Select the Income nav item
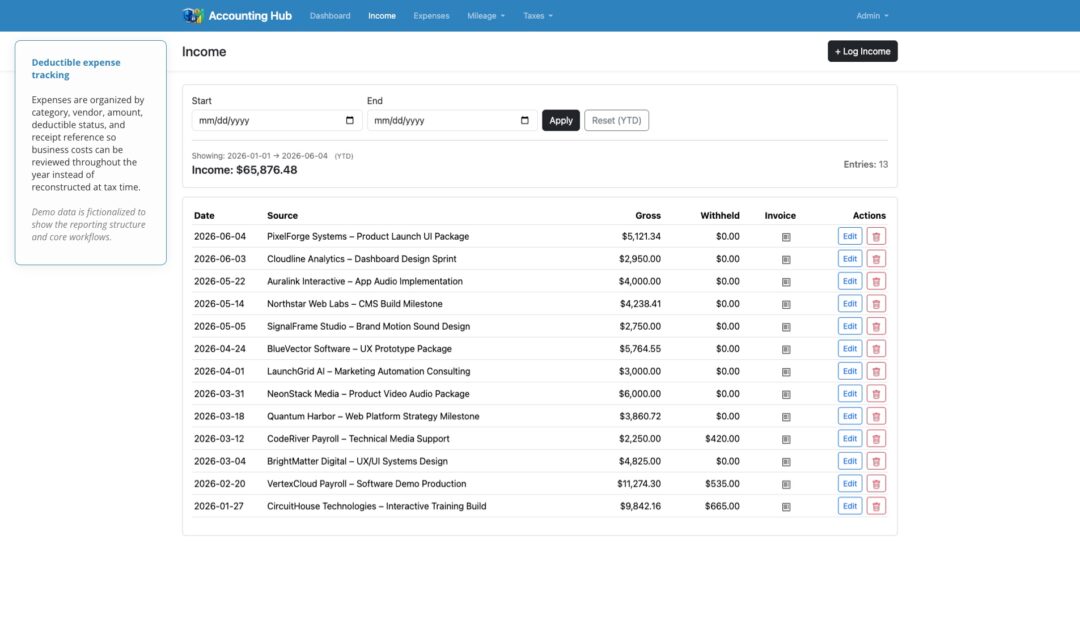 click(x=382, y=16)
